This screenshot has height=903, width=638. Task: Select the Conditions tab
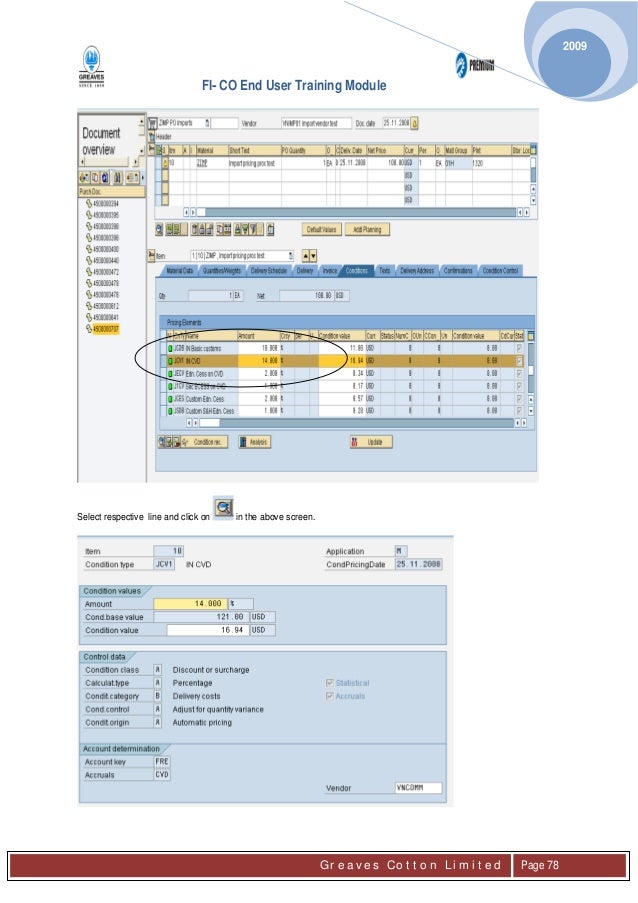(x=357, y=271)
